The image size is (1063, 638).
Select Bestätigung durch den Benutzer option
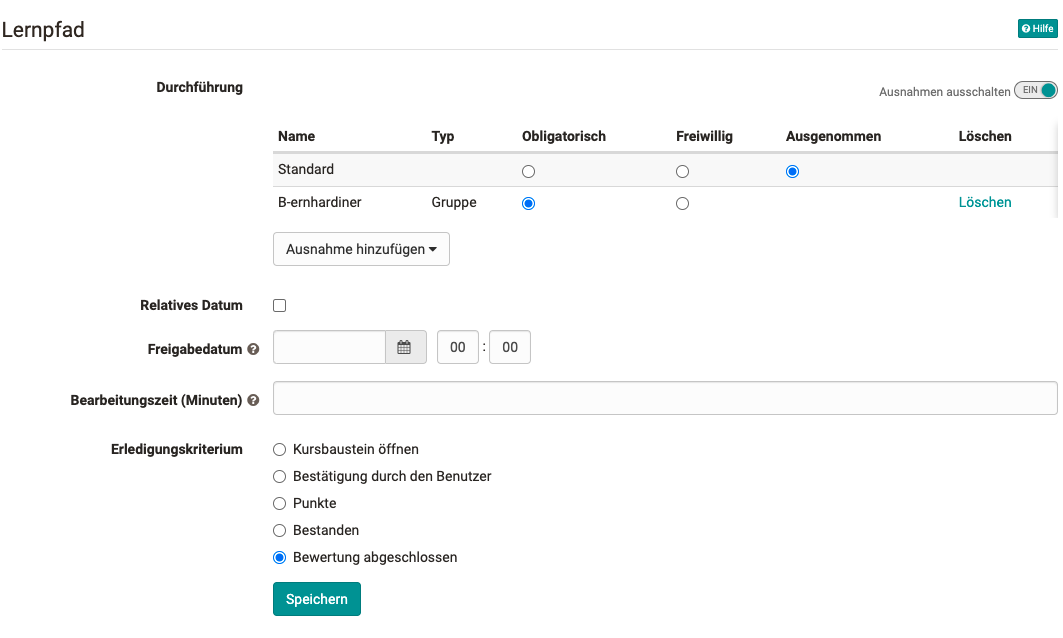click(280, 477)
